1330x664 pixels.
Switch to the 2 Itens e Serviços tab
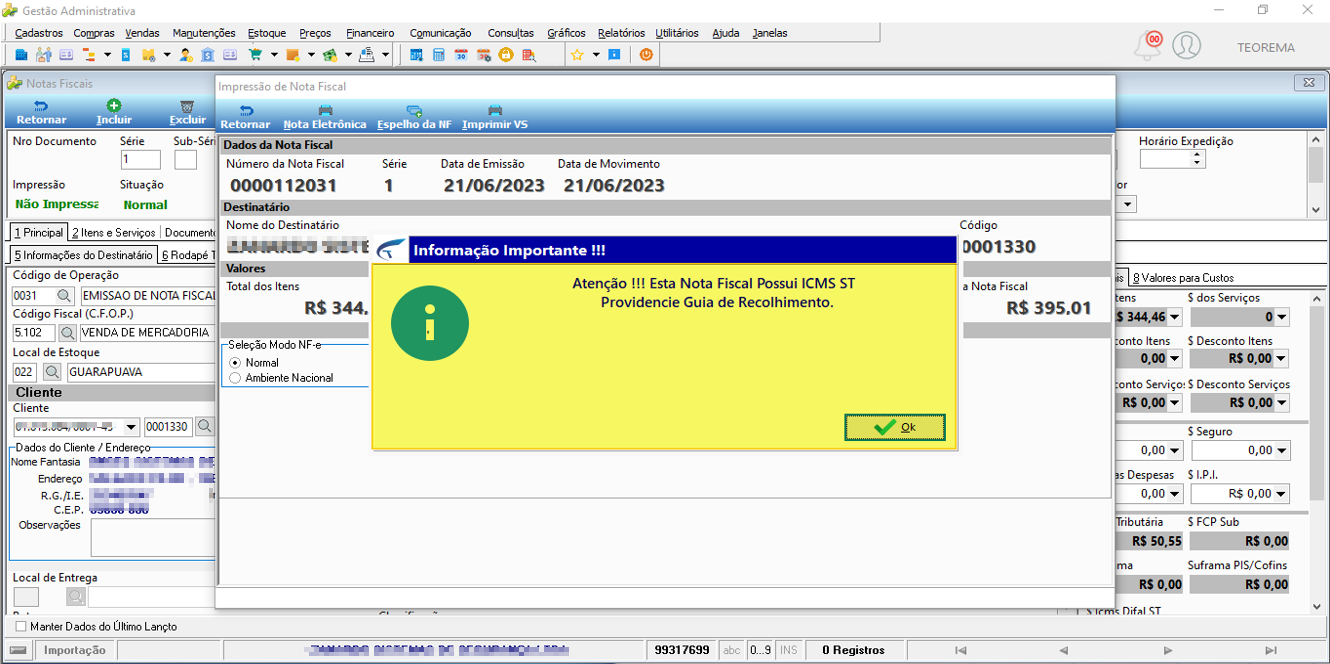115,232
